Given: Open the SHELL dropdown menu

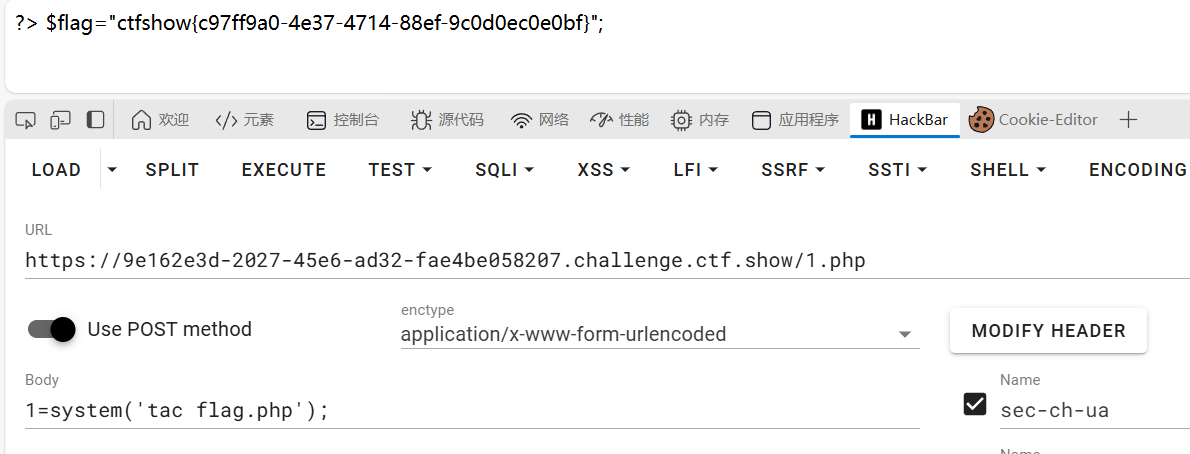Looking at the screenshot, I should point(1008,170).
